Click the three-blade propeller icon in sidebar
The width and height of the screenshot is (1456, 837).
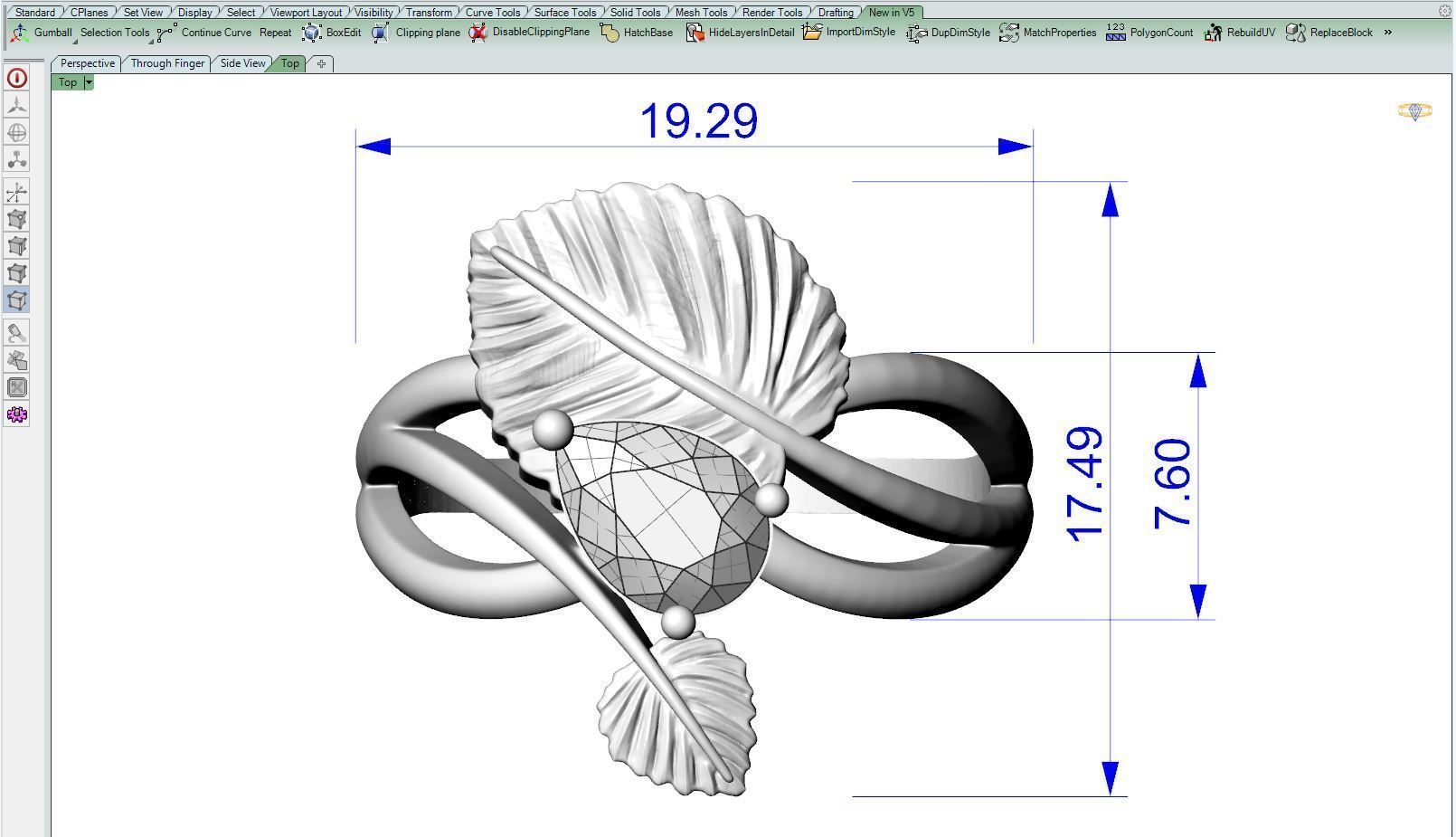click(16, 105)
